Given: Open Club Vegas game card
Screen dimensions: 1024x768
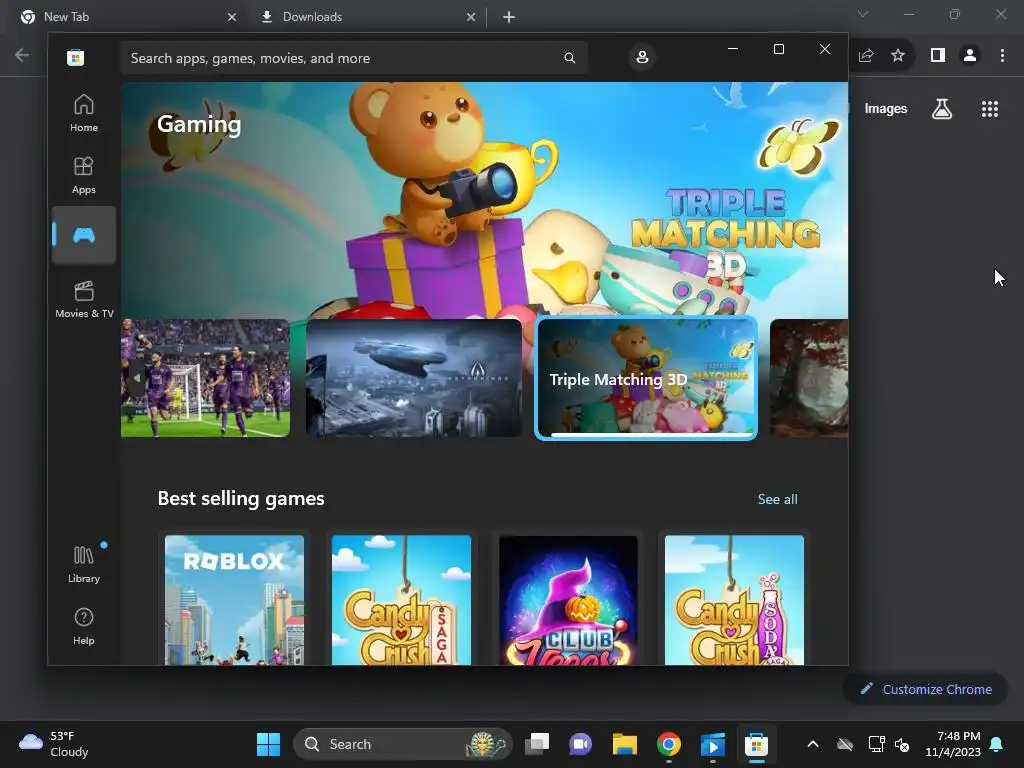Looking at the screenshot, I should (568, 600).
